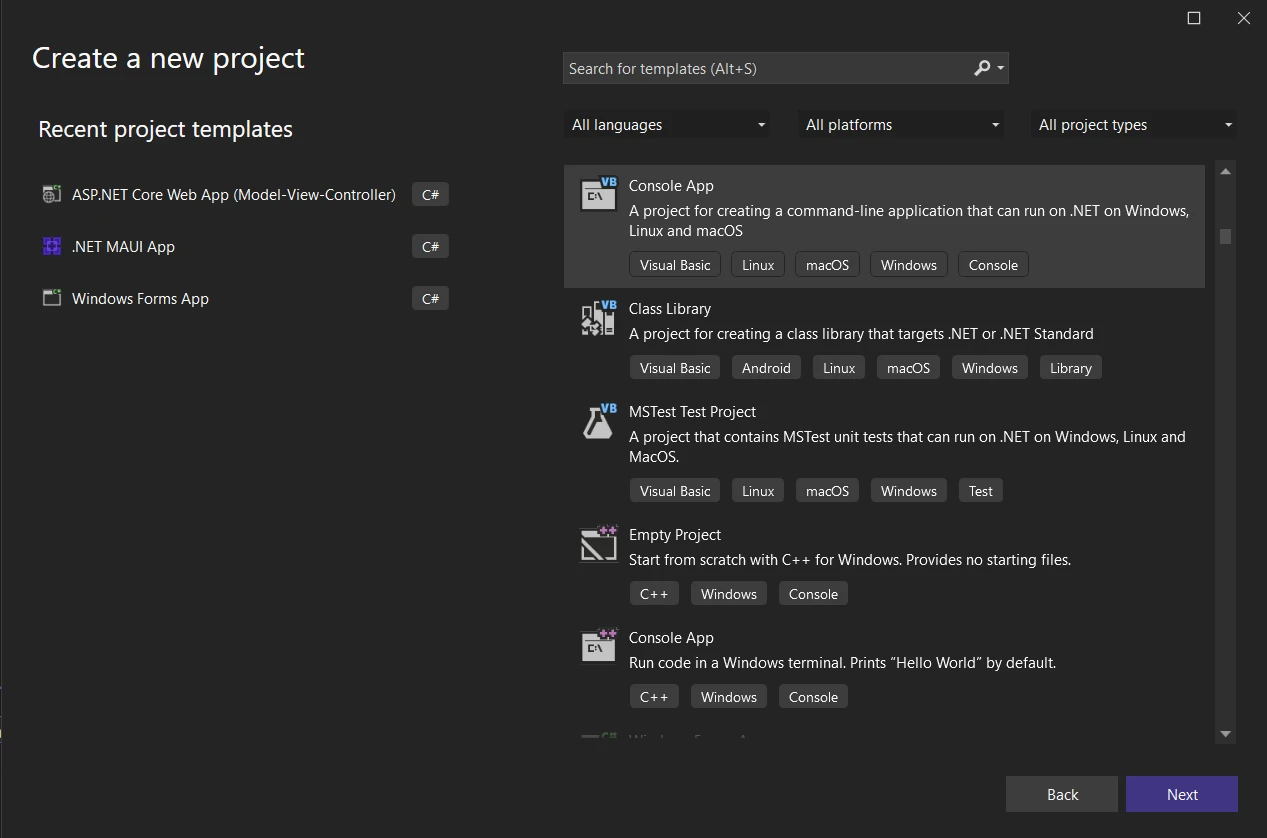Open the All languages dropdown

(668, 125)
